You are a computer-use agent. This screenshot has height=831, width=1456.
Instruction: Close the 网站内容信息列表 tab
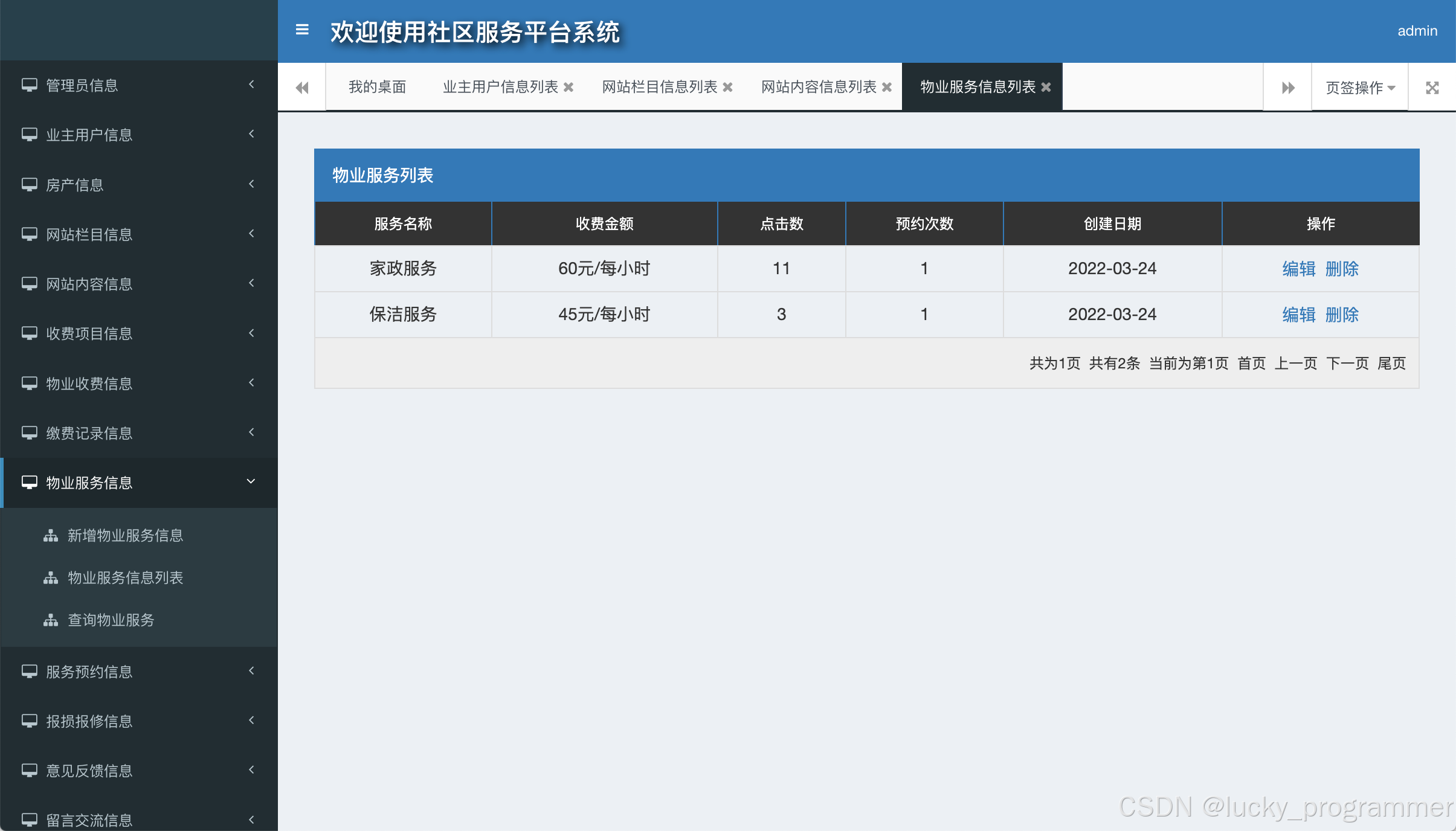(x=887, y=88)
